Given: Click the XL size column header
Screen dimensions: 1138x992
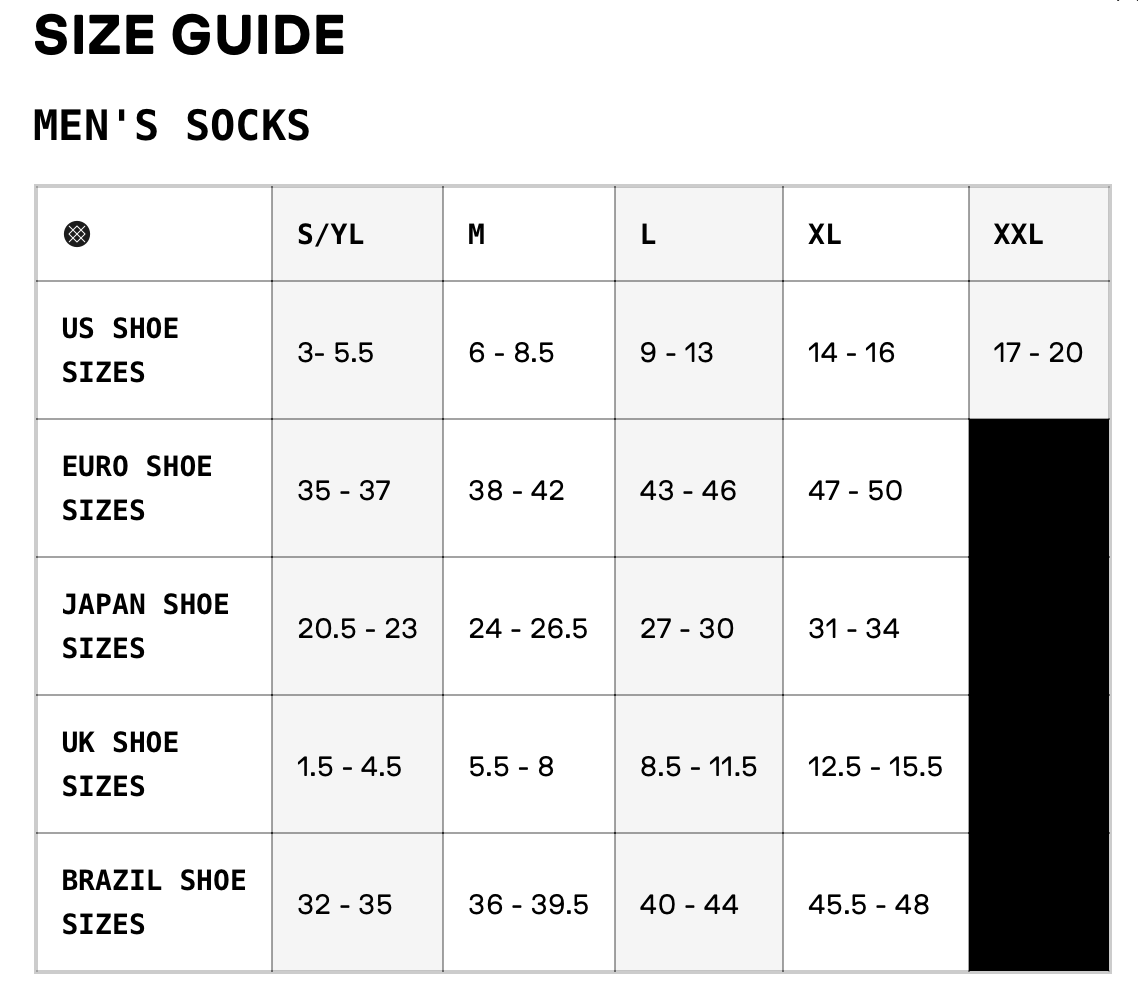Looking at the screenshot, I should point(825,235).
